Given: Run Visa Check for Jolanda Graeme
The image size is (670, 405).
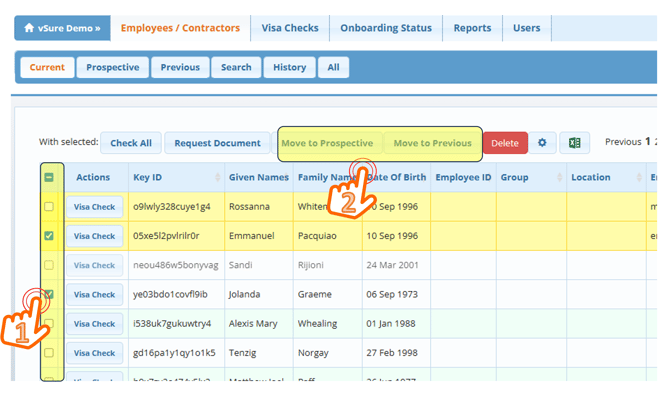Looking at the screenshot, I should pyautogui.click(x=95, y=295).
